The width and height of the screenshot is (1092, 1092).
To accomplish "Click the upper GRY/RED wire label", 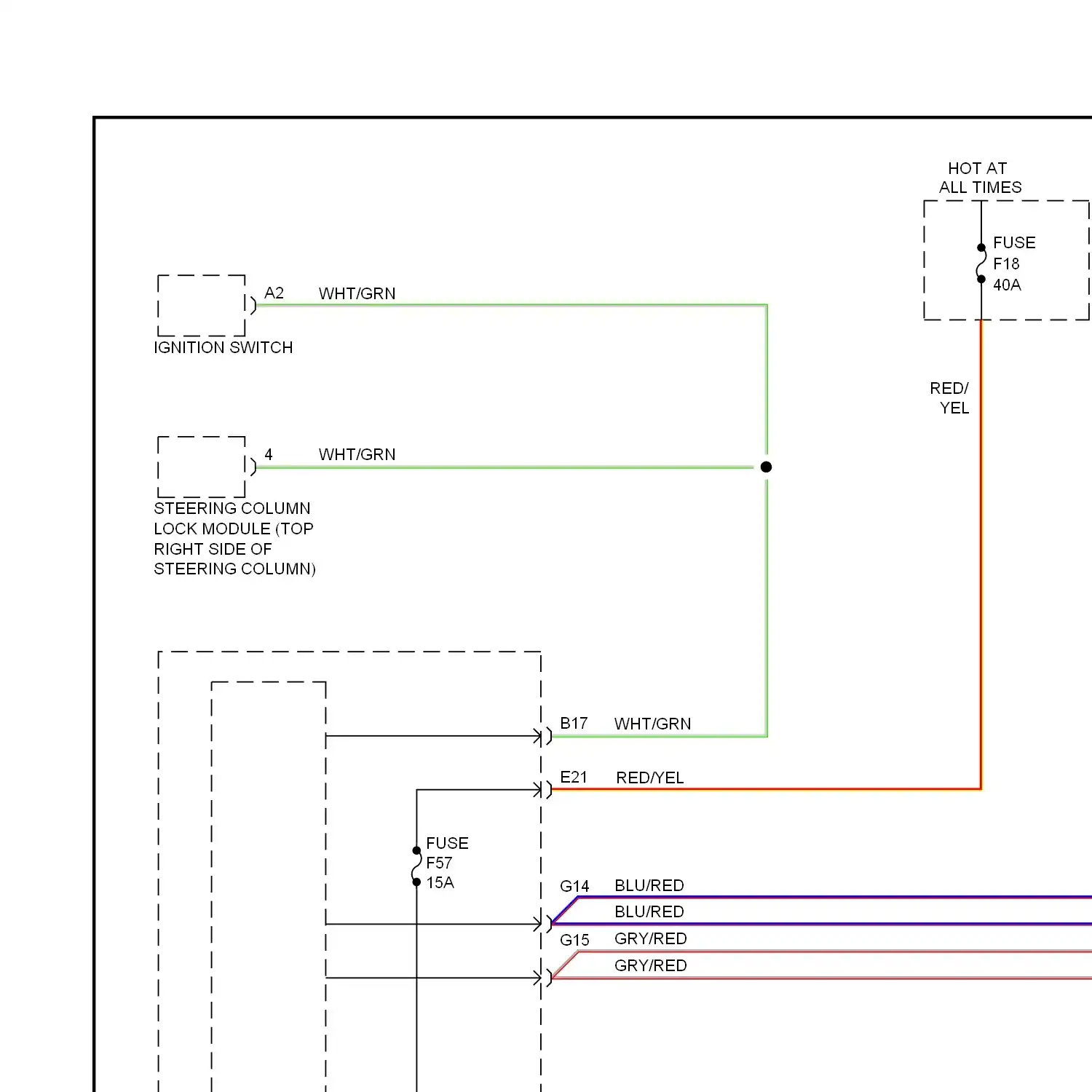I will click(x=651, y=939).
